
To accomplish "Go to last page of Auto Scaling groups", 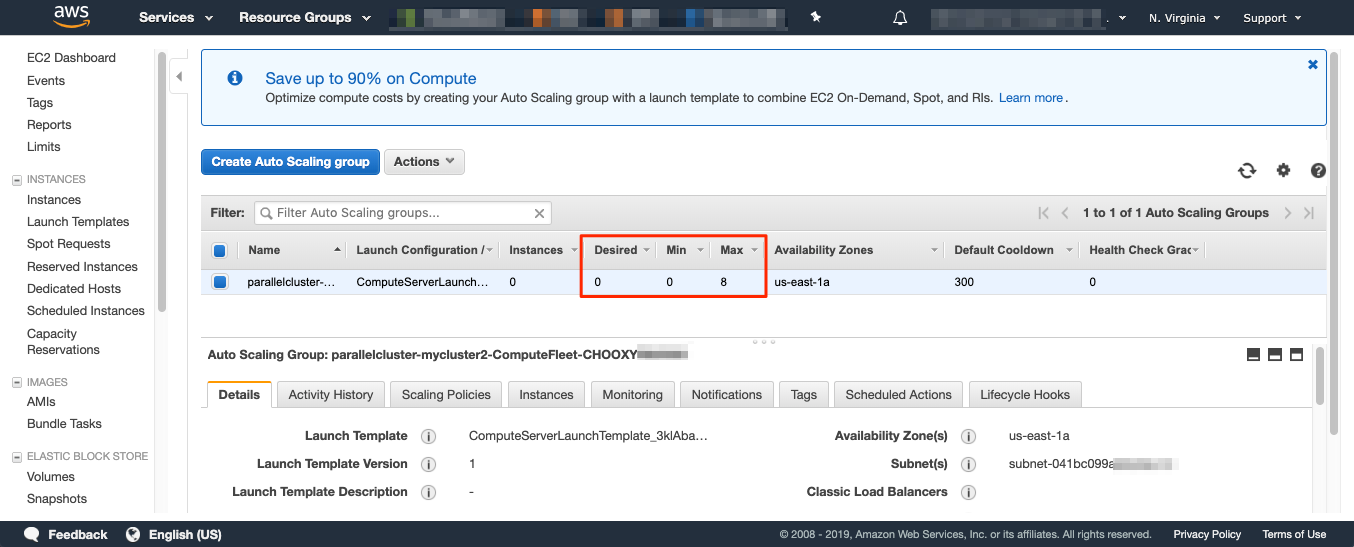I will (1309, 213).
